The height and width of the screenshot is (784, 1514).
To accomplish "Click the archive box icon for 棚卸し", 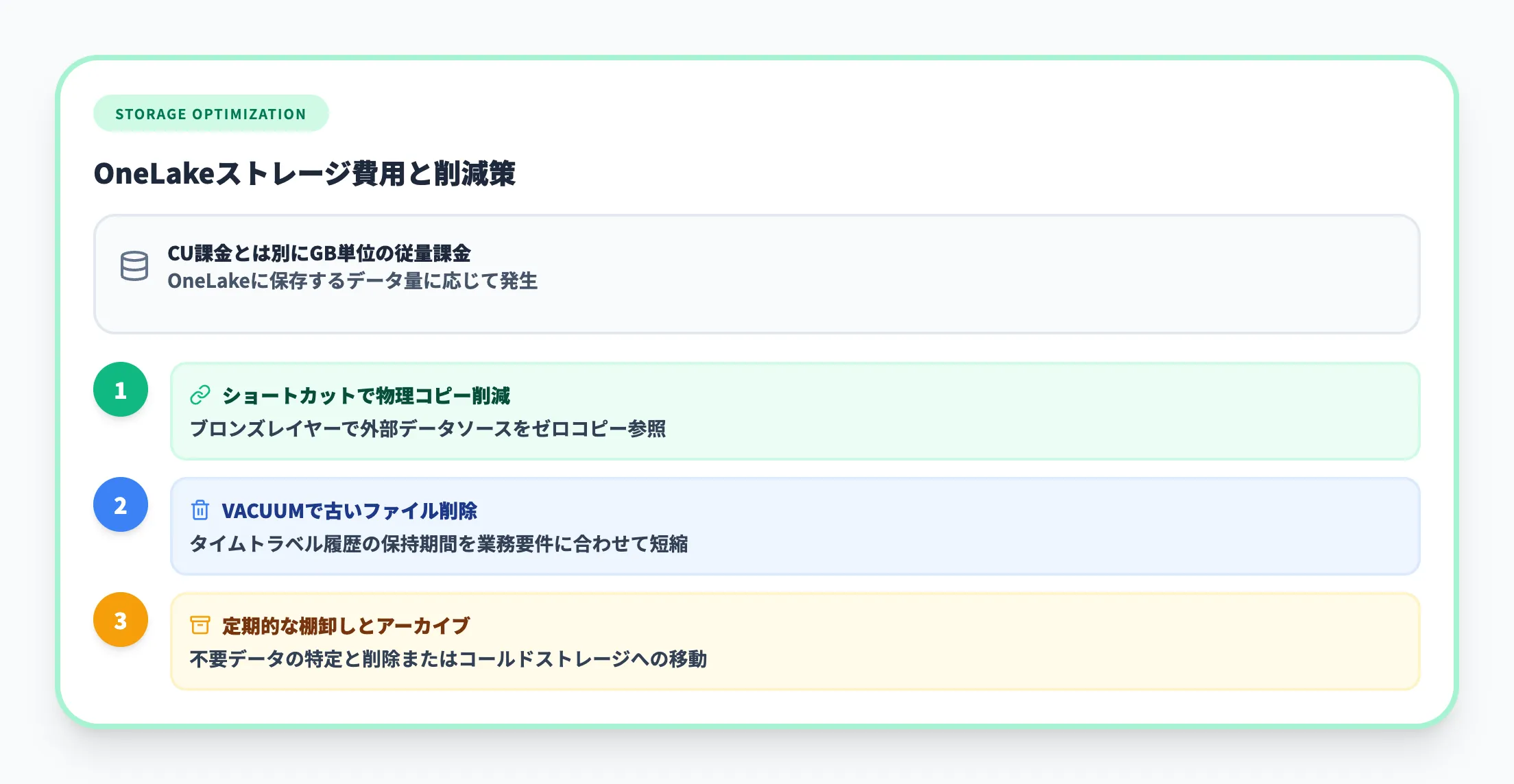I will [x=200, y=625].
